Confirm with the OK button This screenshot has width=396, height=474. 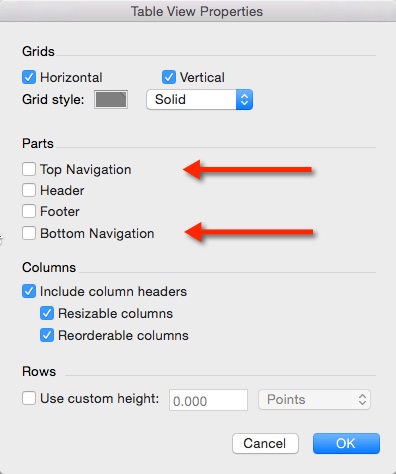tap(346, 443)
